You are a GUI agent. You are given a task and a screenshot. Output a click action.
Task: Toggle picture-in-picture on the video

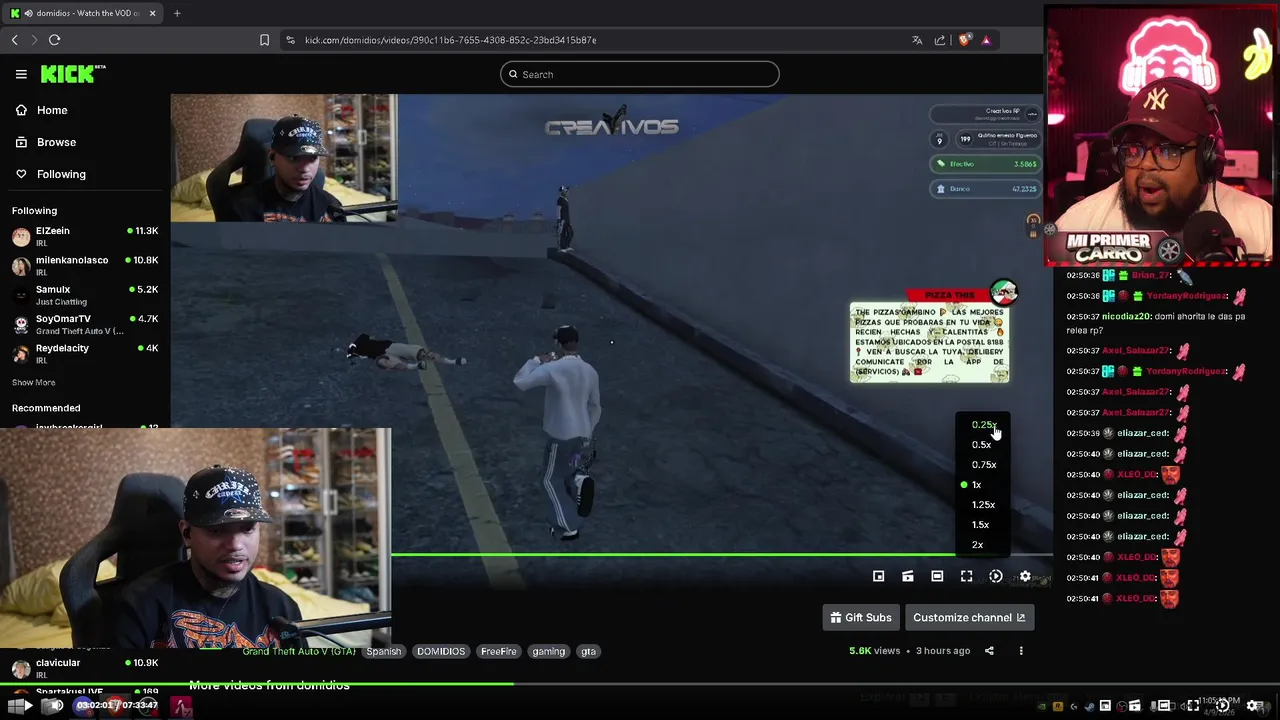[x=878, y=576]
